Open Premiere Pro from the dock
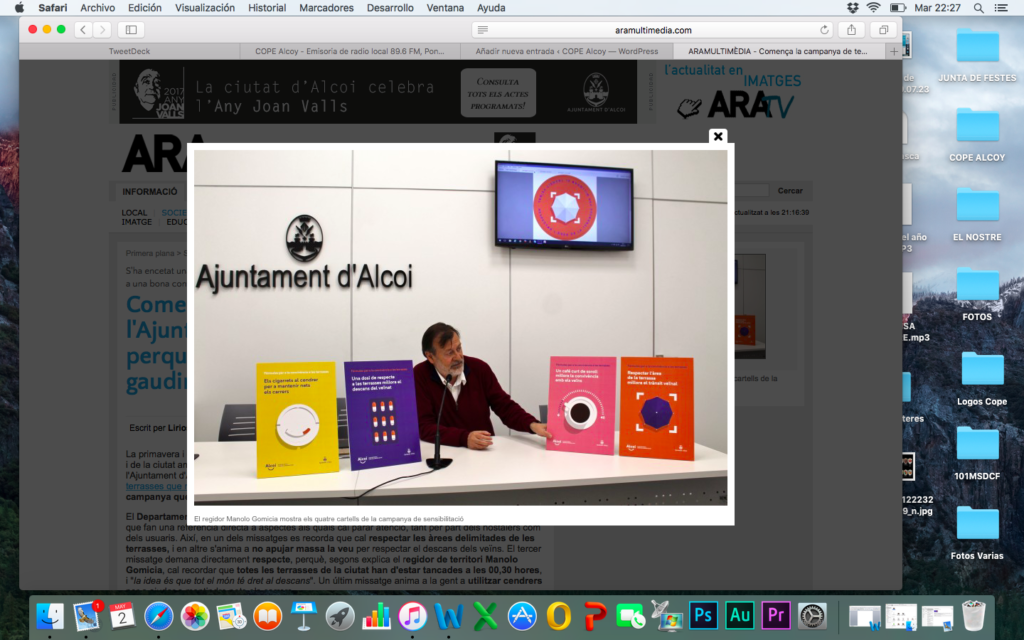This screenshot has width=1024, height=640. click(776, 615)
